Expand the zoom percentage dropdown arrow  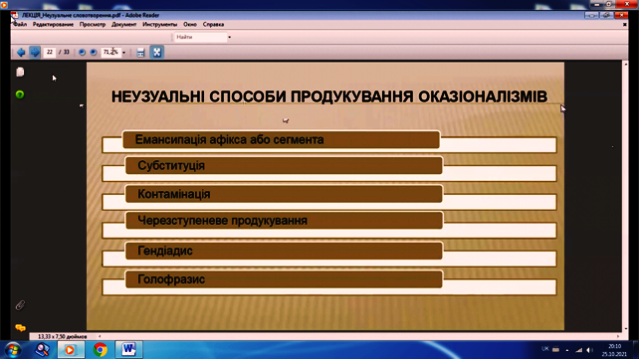(124, 53)
